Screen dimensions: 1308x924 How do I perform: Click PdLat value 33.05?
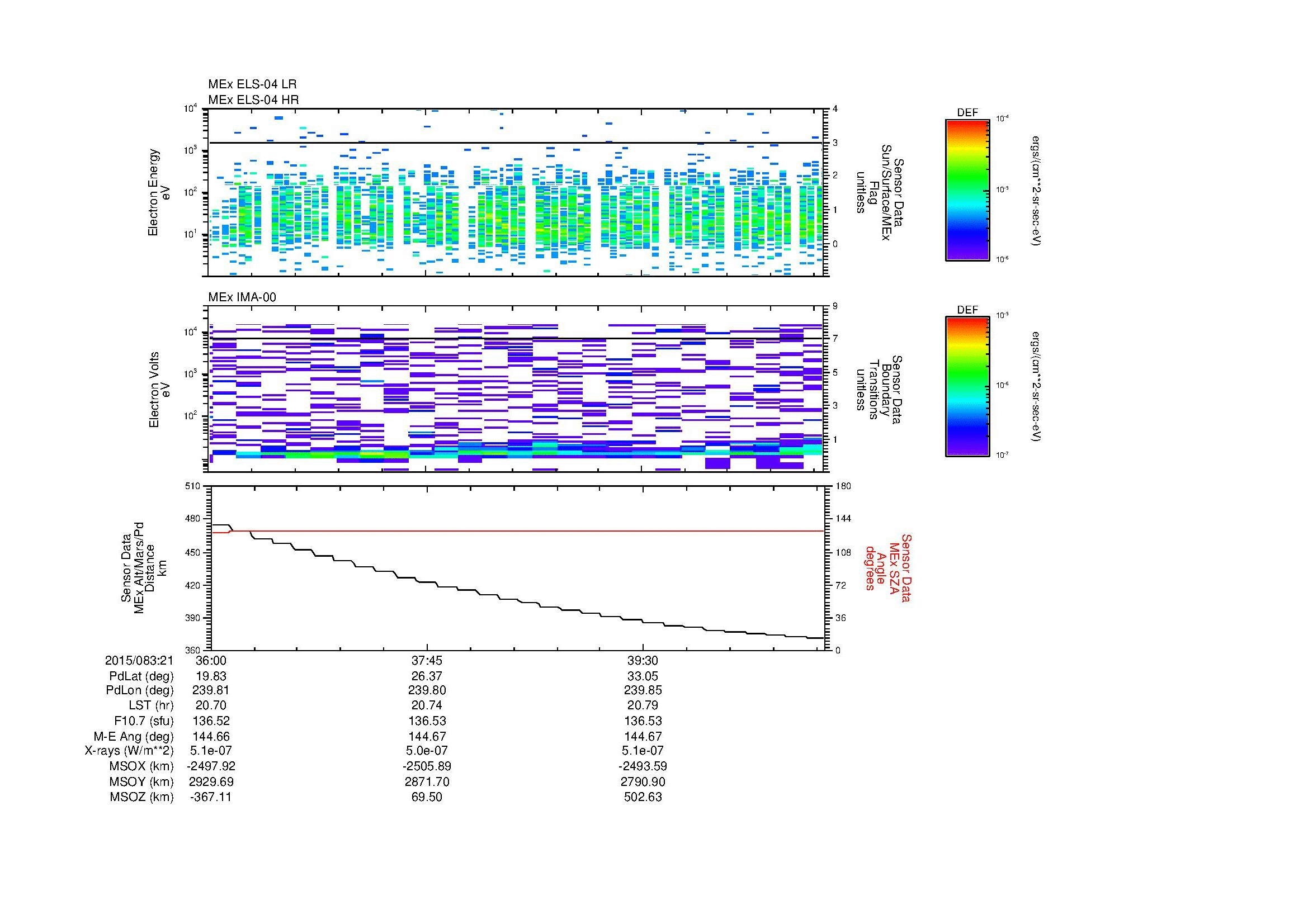[643, 676]
